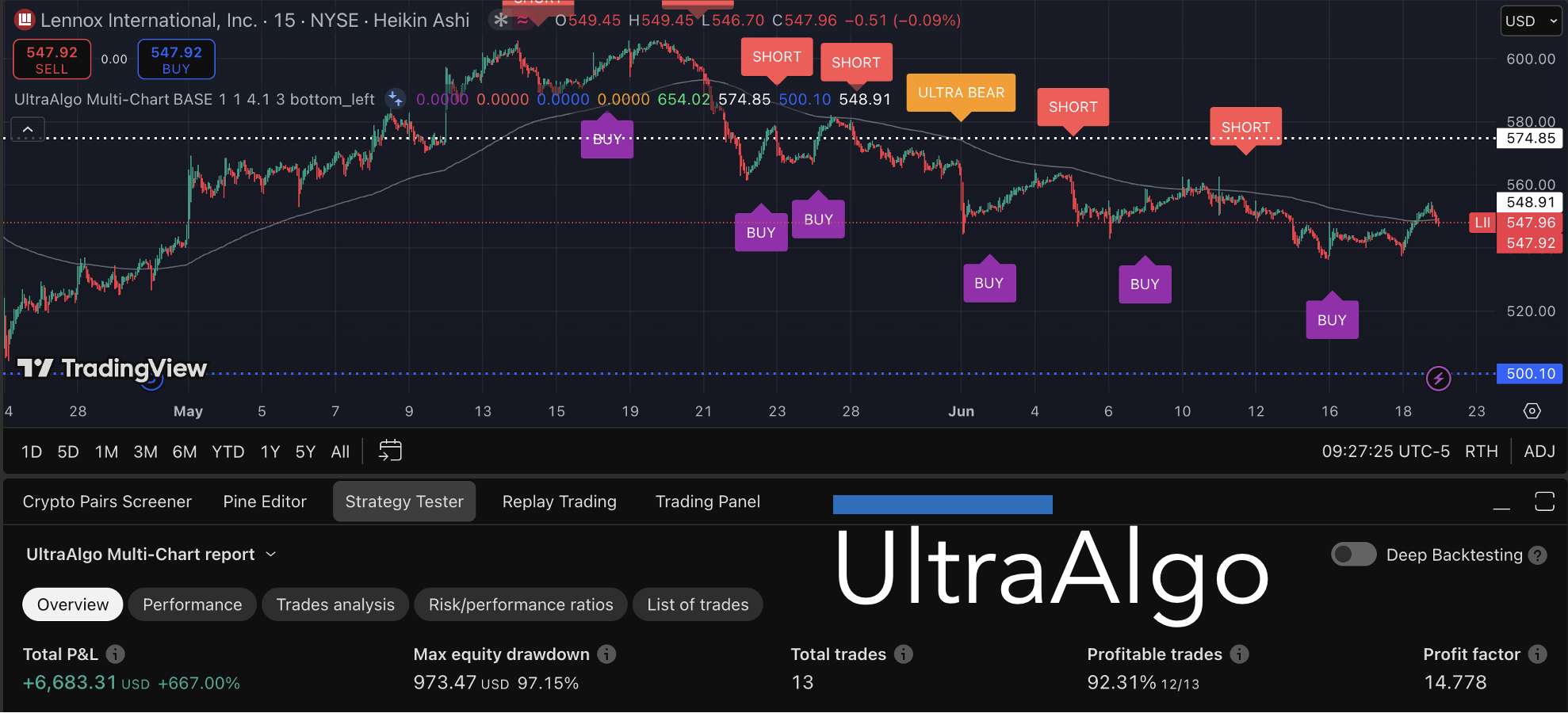Set chart range to 1D
Image resolution: width=1568 pixels, height=713 pixels.
click(32, 452)
